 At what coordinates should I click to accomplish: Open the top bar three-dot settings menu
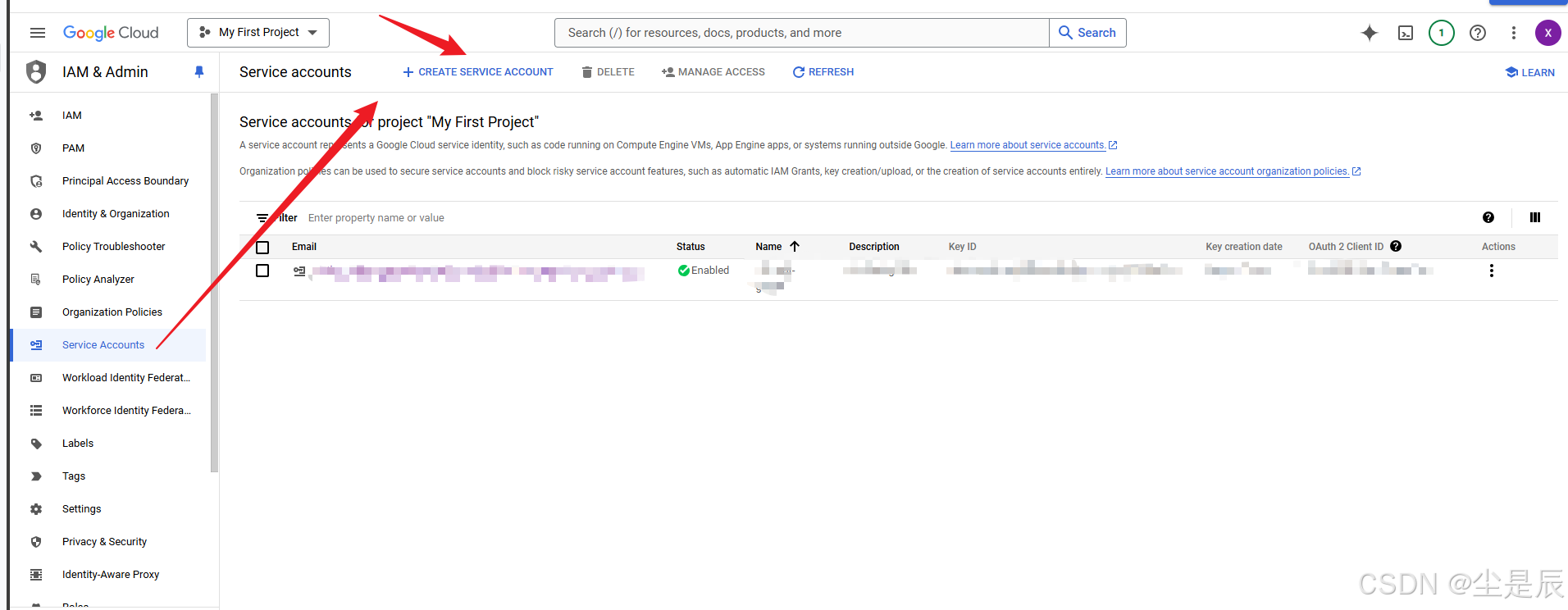click(x=1514, y=33)
